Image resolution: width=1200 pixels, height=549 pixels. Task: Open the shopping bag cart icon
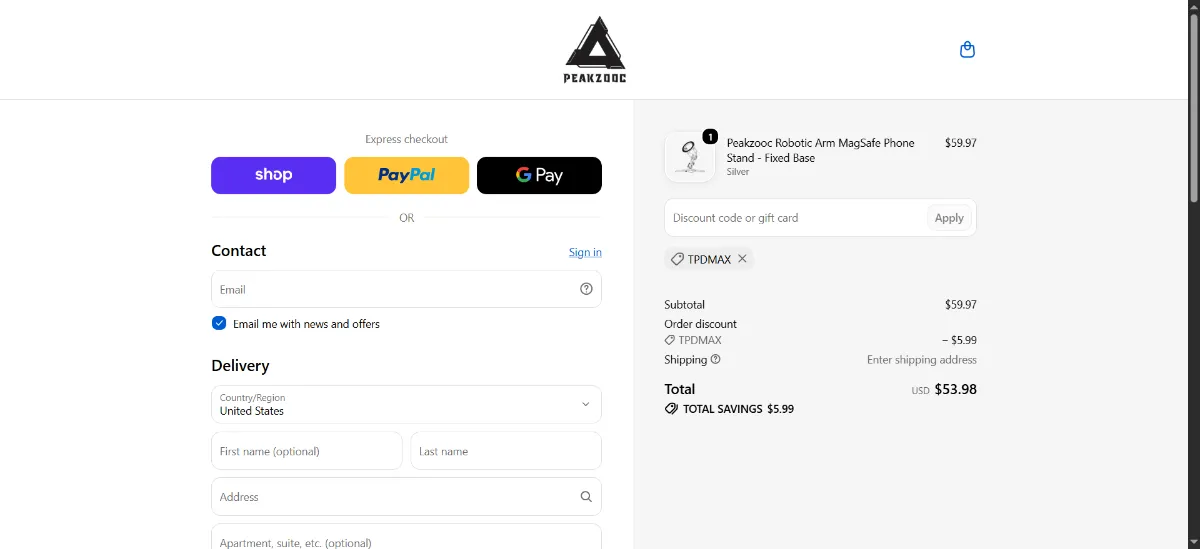[x=967, y=49]
